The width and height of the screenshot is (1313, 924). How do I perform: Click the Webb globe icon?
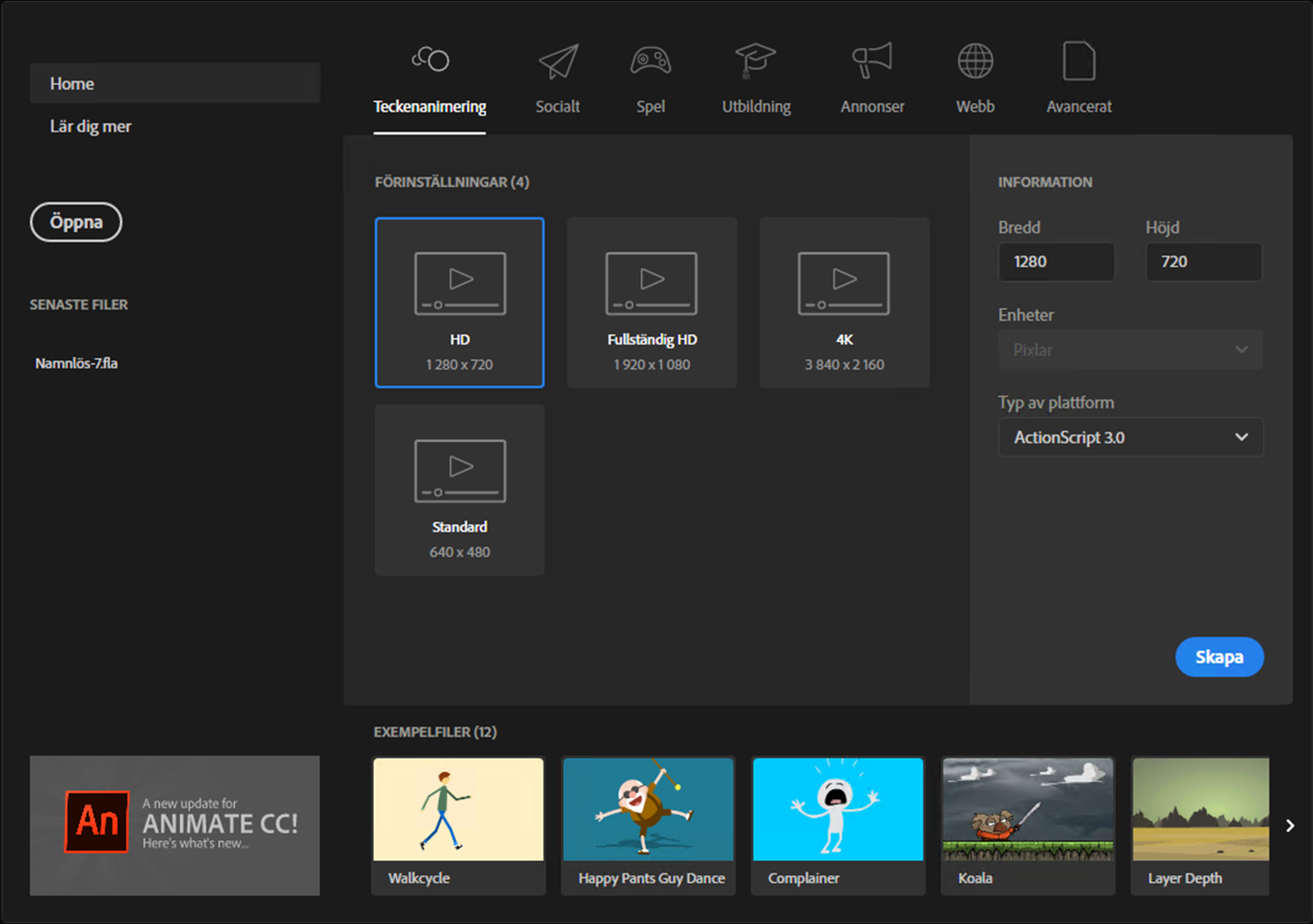976,61
